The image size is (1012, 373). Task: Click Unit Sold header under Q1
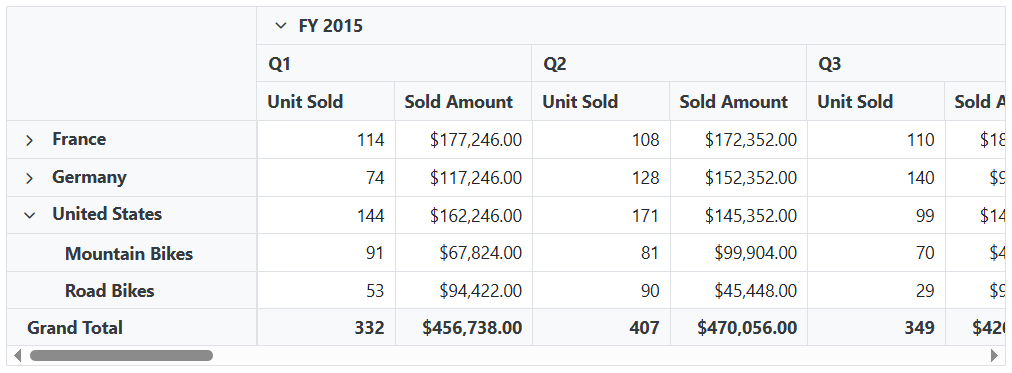(325, 101)
